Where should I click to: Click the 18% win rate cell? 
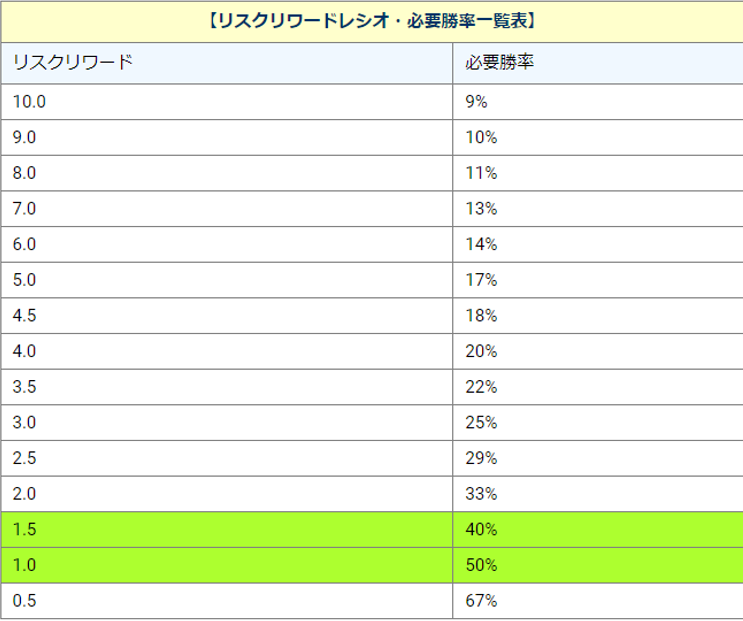coord(481,315)
